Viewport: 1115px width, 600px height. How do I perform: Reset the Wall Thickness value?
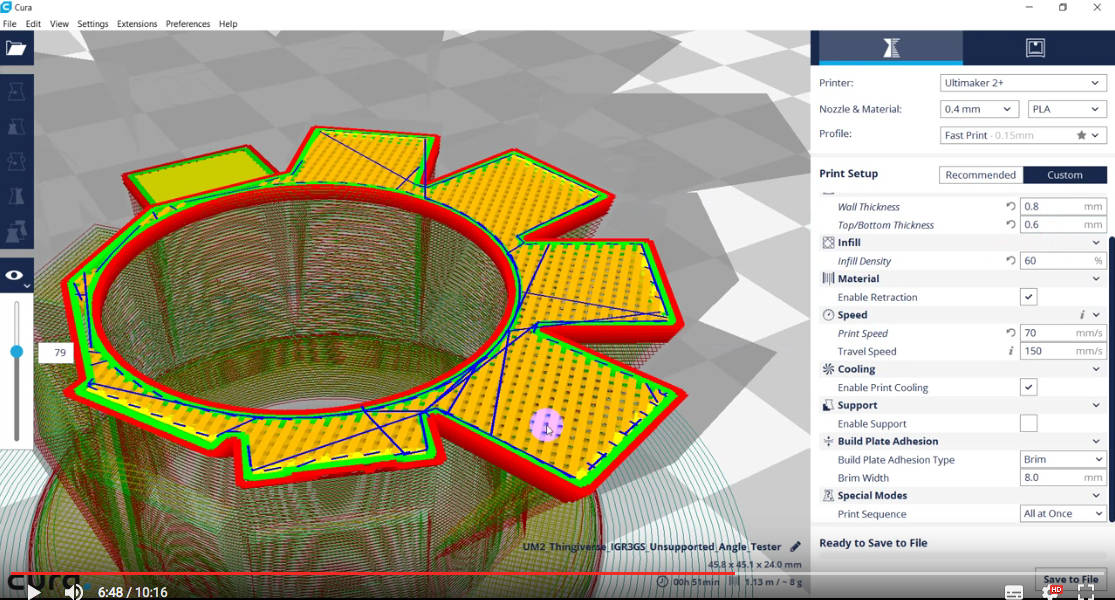point(1010,206)
